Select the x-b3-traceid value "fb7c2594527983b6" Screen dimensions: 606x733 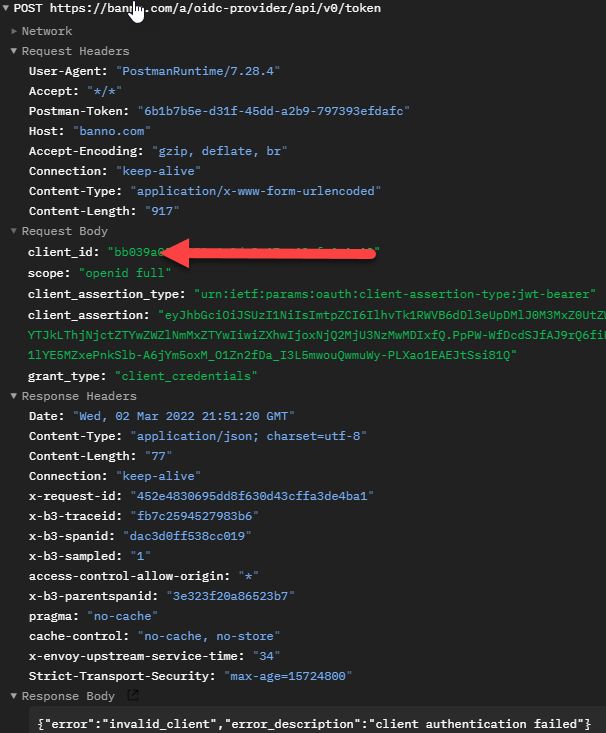[x=195, y=516]
